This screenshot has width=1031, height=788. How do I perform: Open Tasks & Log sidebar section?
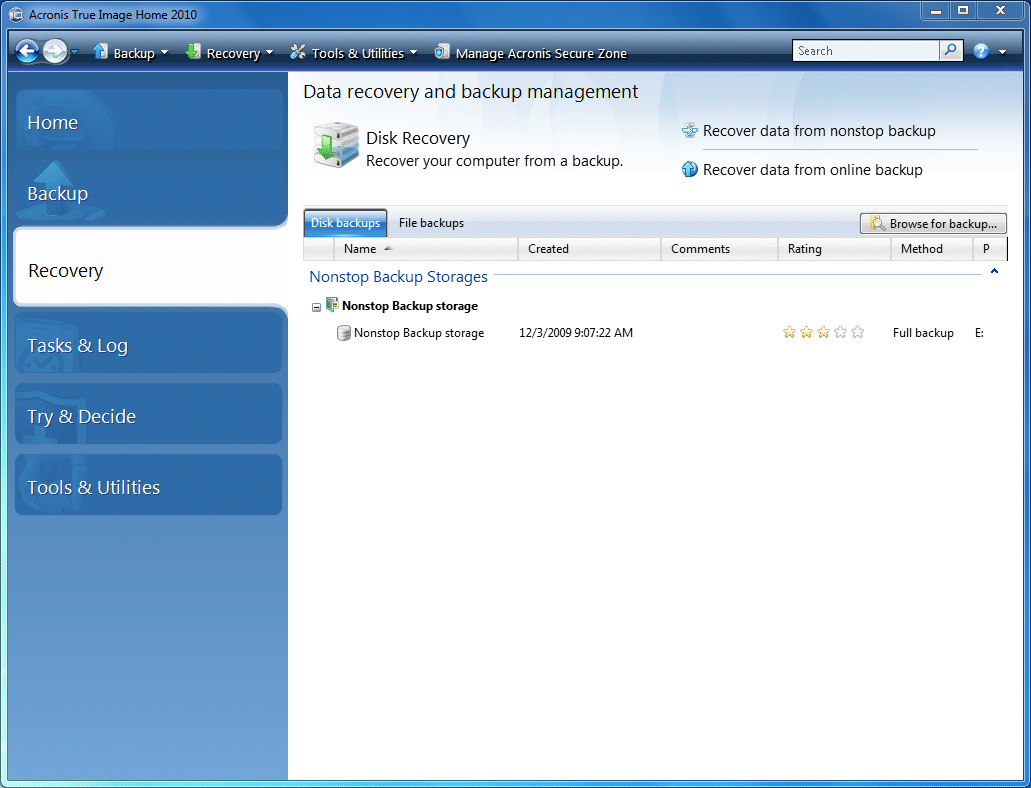point(149,343)
